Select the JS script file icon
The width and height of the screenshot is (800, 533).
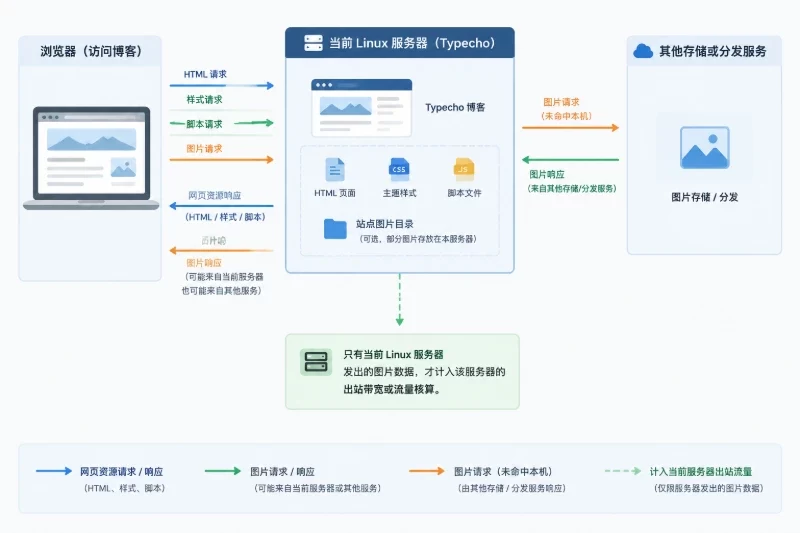pyautogui.click(x=464, y=169)
